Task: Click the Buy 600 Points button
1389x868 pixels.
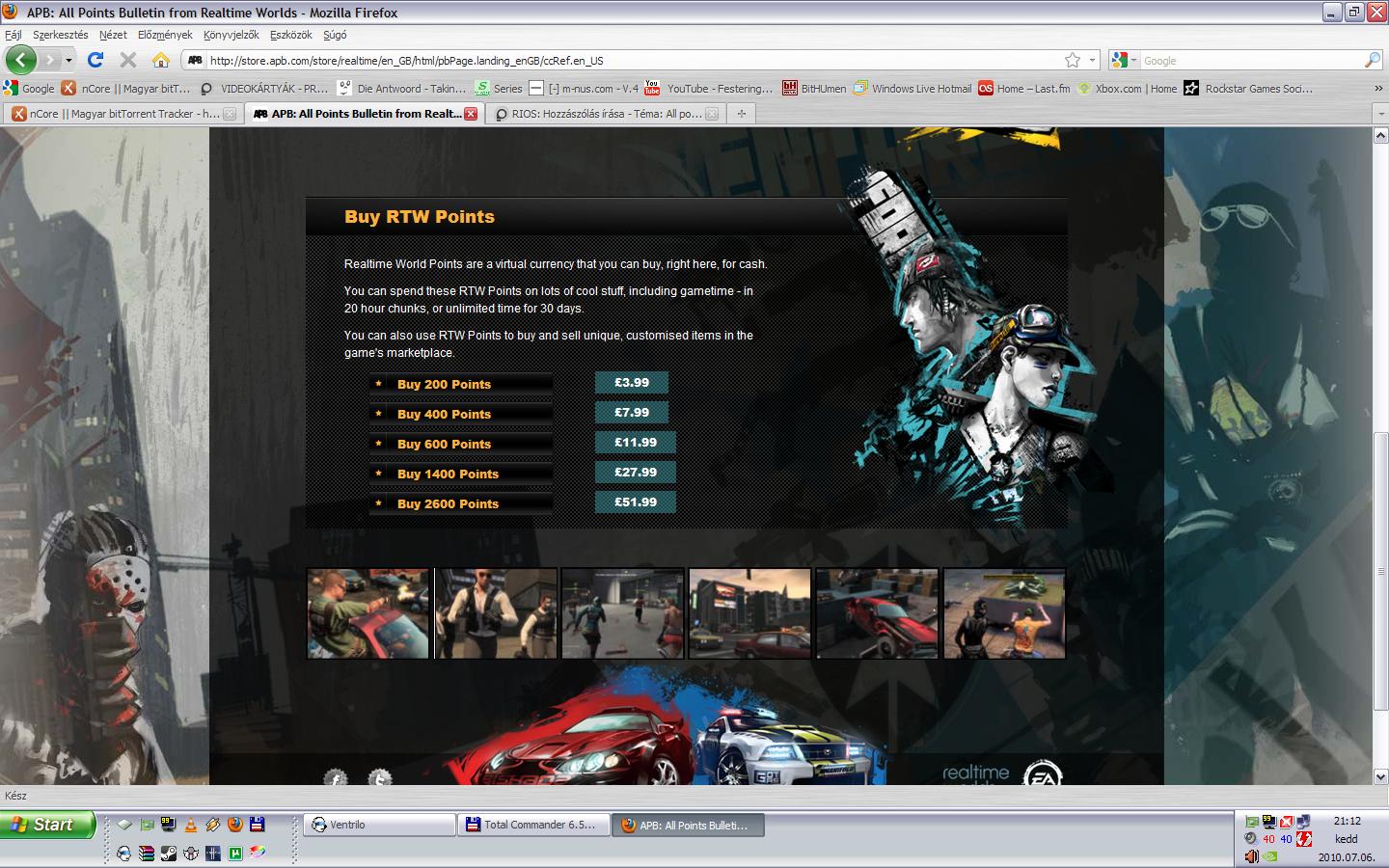Action: click(461, 444)
